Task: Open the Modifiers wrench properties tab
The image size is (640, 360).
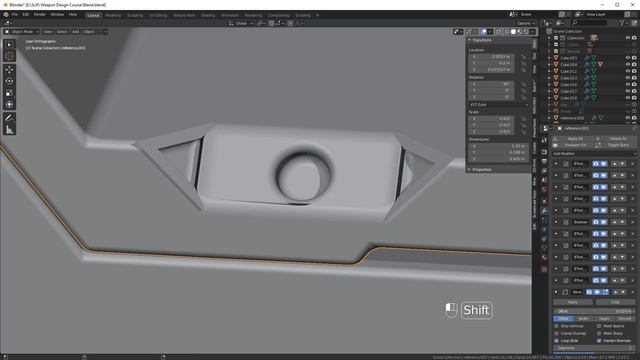Action: 544,211
